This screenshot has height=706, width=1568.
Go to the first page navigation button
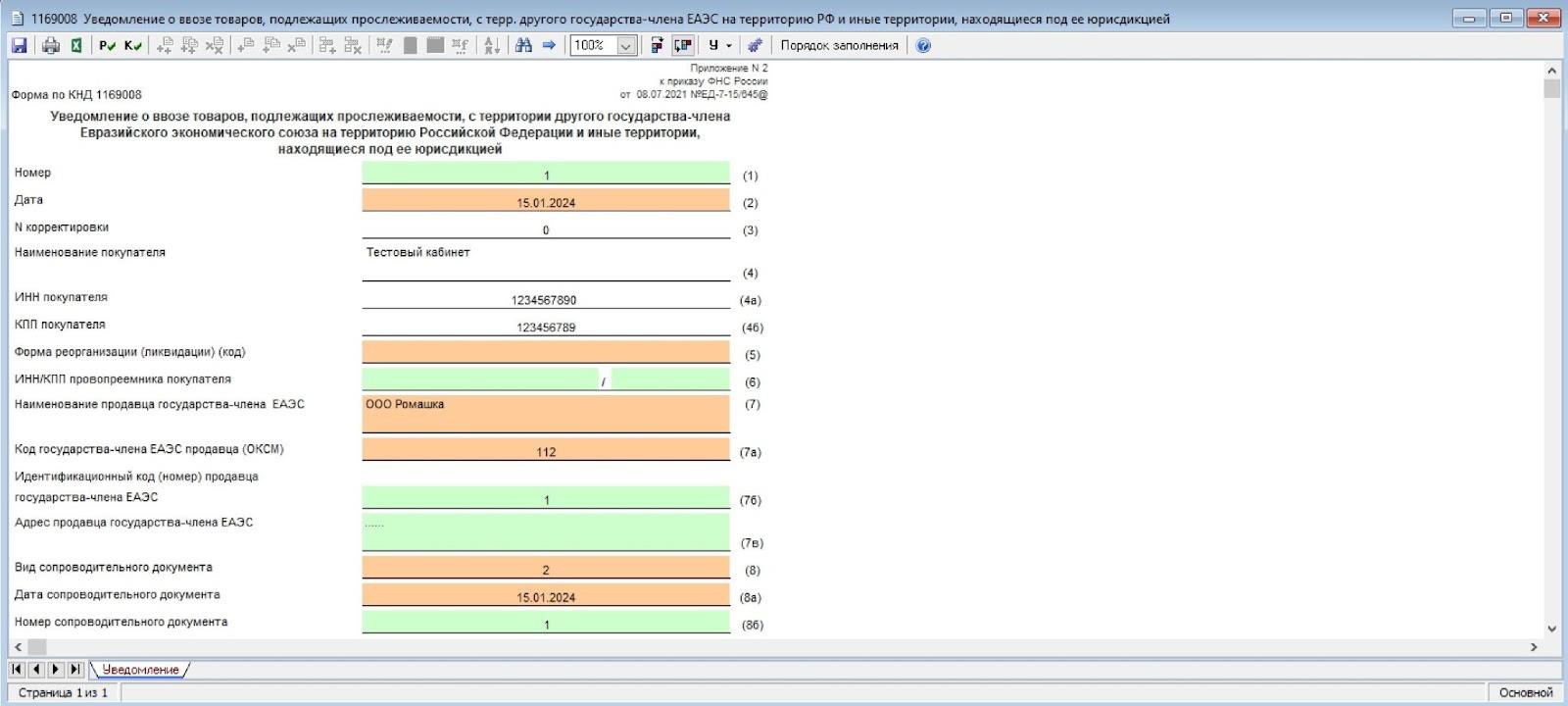pos(17,670)
